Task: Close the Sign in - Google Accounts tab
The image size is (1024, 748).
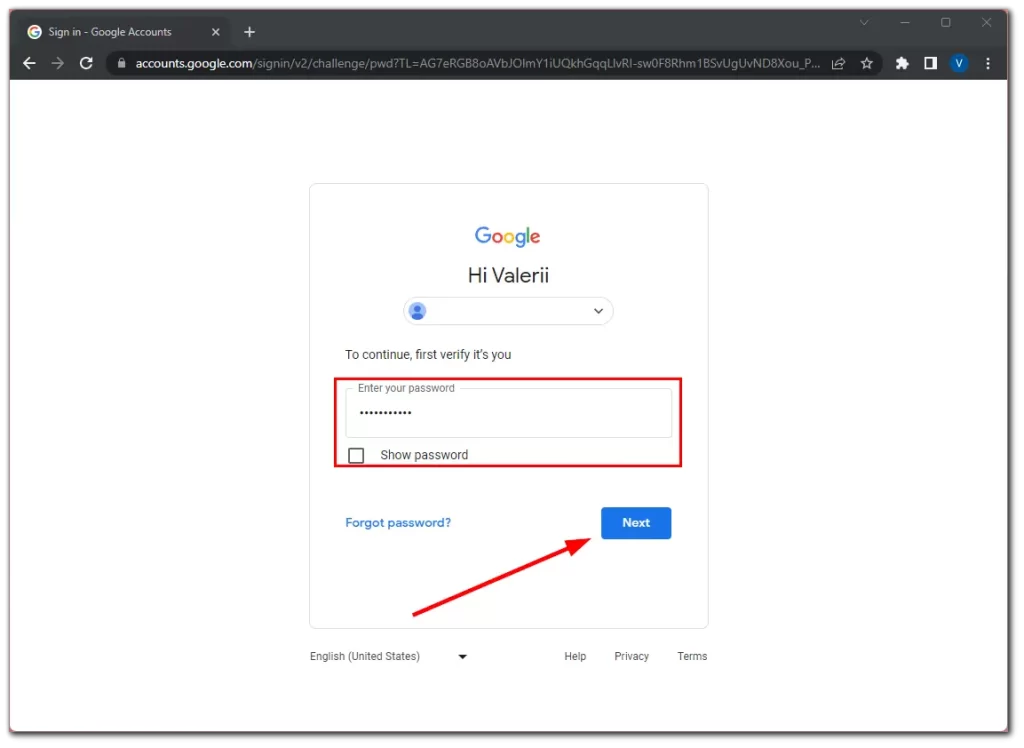Action: (216, 32)
